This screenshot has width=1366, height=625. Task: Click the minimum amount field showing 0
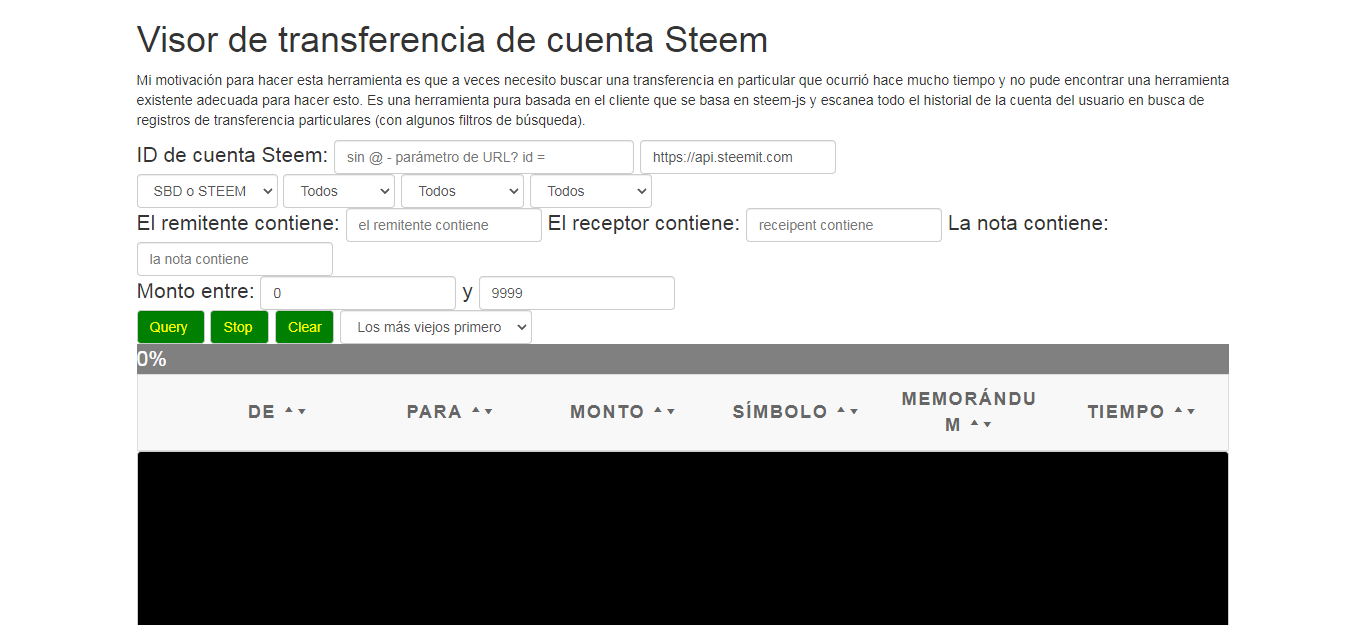pyautogui.click(x=358, y=293)
